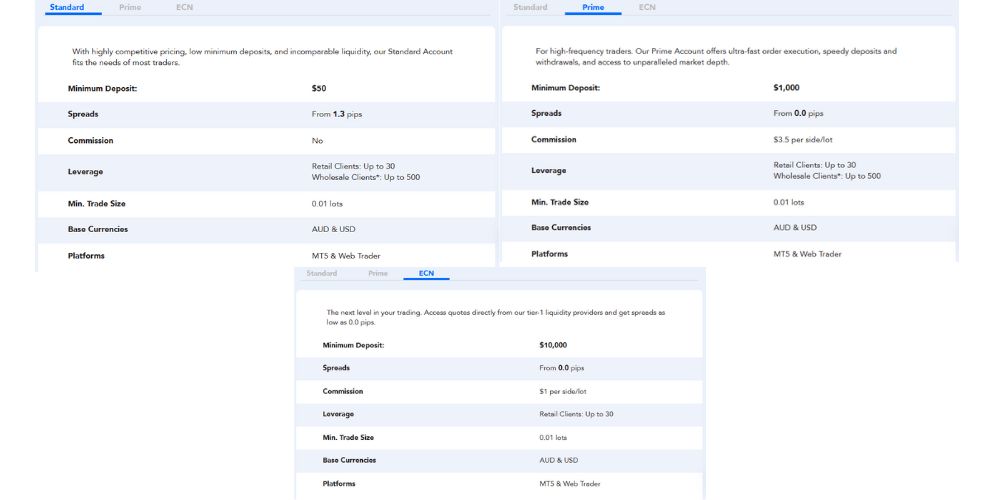
Task: Click the $10,000 minimum deposit value
Action: [553, 345]
